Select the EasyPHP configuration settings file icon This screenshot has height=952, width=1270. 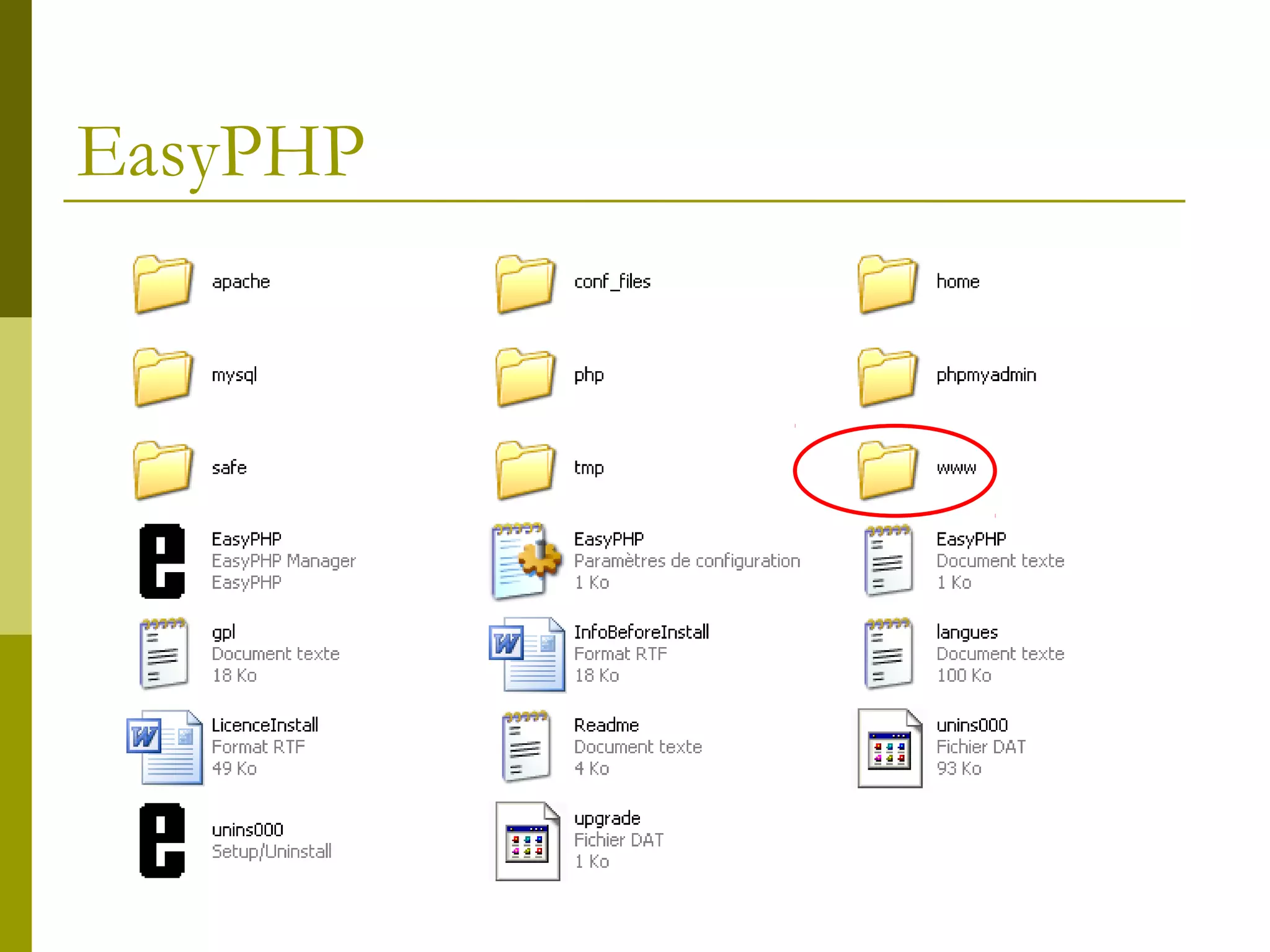click(526, 562)
